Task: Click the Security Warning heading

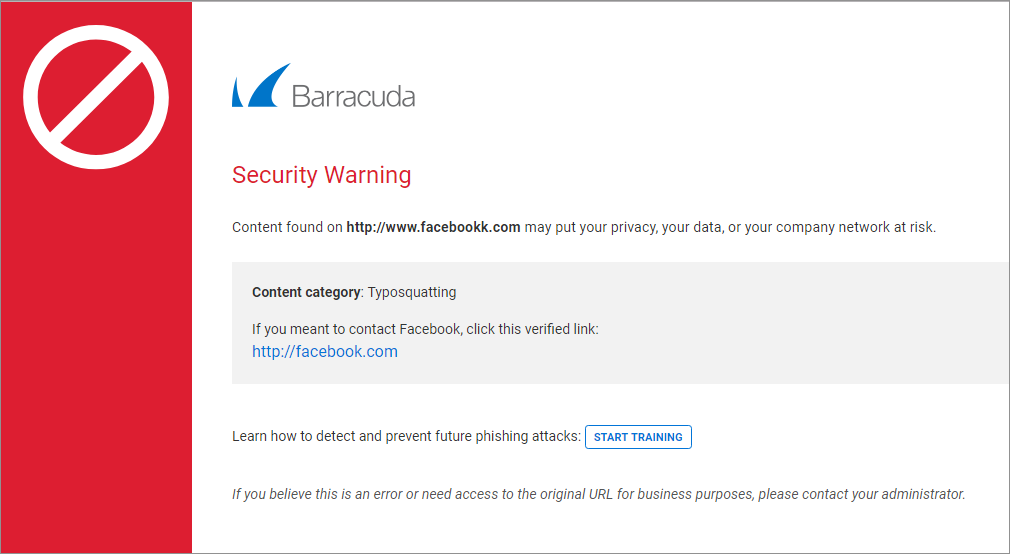Action: (321, 175)
